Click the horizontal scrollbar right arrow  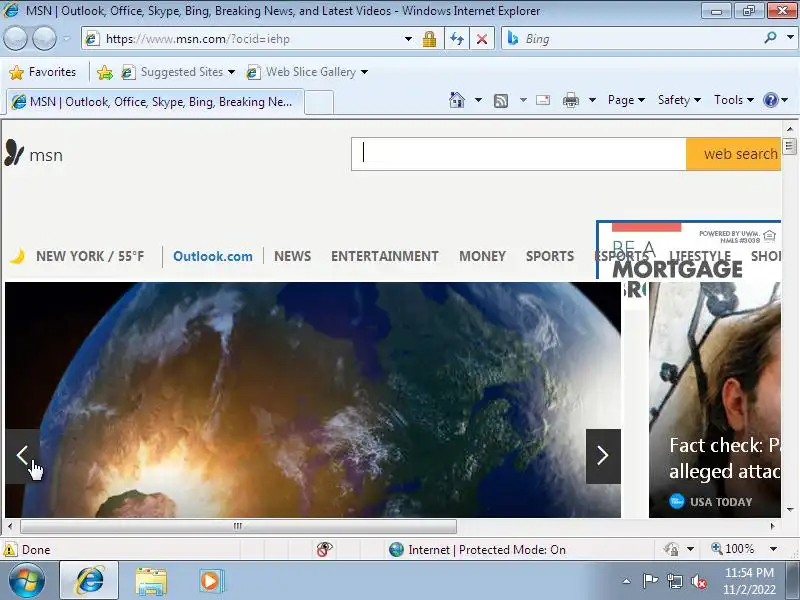(772, 526)
